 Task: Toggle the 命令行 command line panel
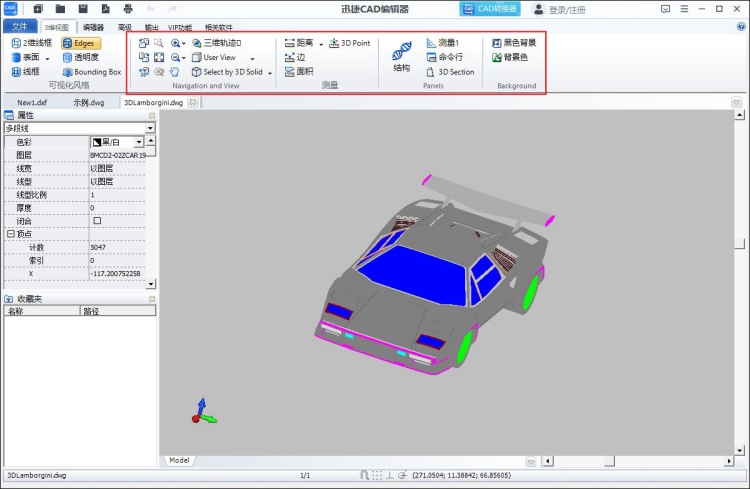(444, 57)
